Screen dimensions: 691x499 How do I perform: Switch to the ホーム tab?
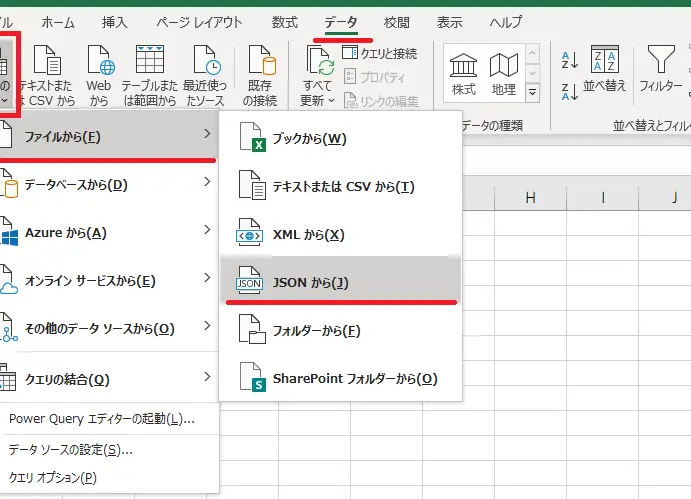[58, 22]
